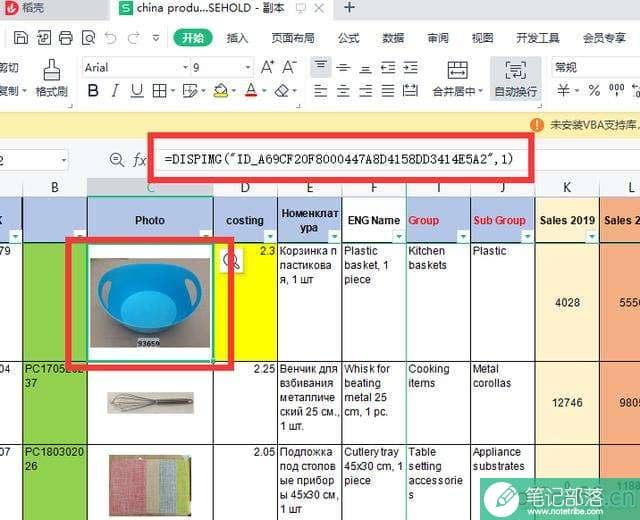Set vertical alignment to middle
The image size is (640, 520).
343,67
